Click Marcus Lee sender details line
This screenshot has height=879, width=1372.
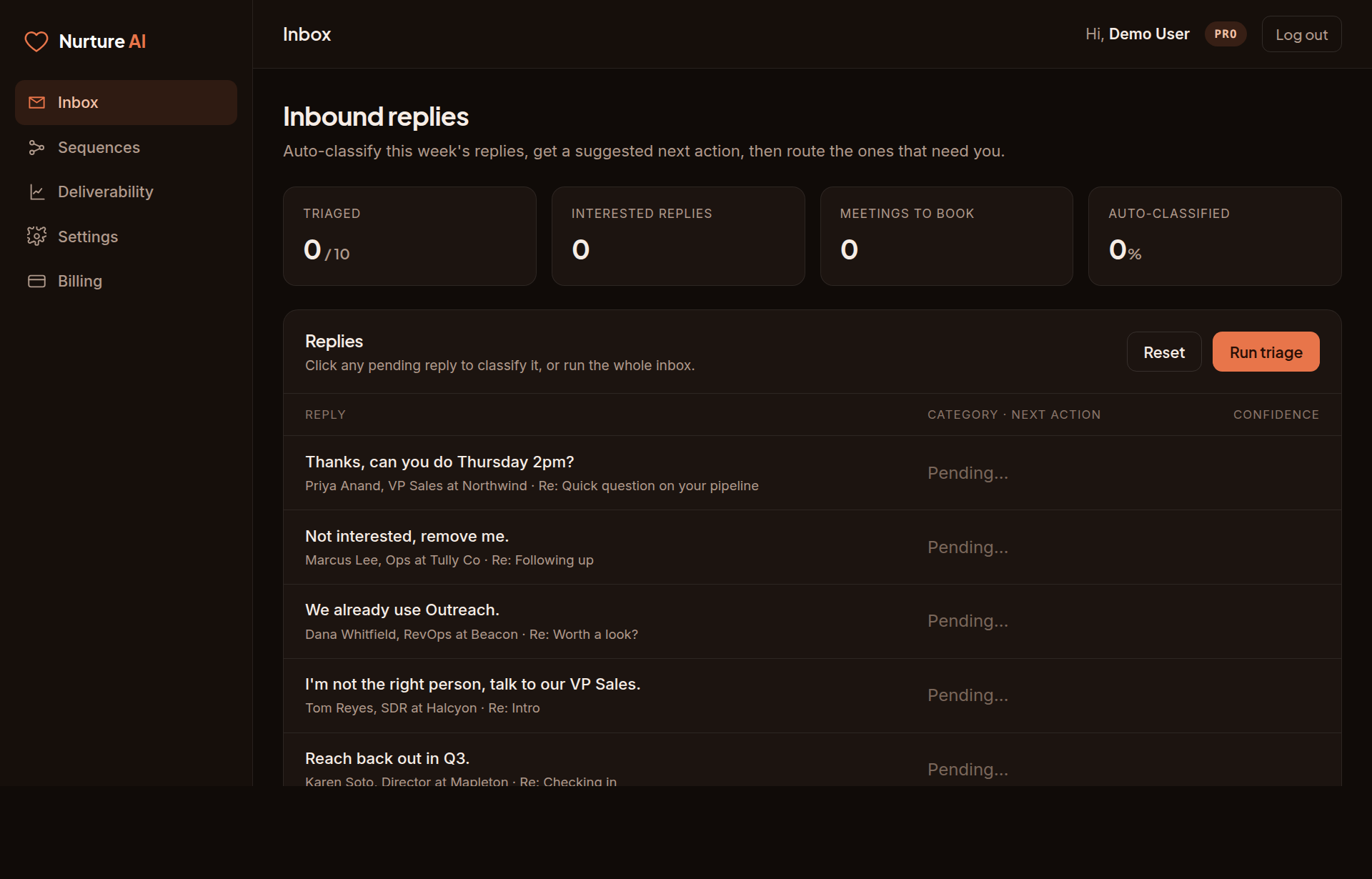(x=449, y=560)
